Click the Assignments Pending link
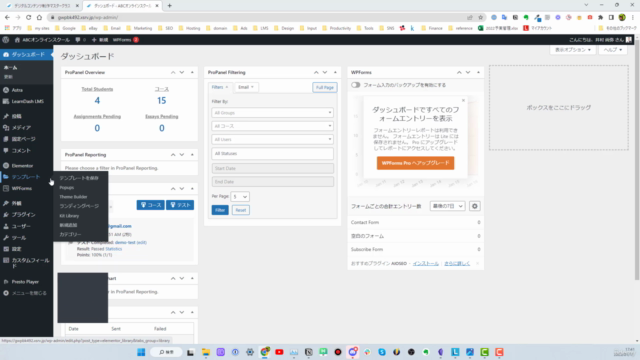Screen dimensions: 640x360 (x=97, y=116)
